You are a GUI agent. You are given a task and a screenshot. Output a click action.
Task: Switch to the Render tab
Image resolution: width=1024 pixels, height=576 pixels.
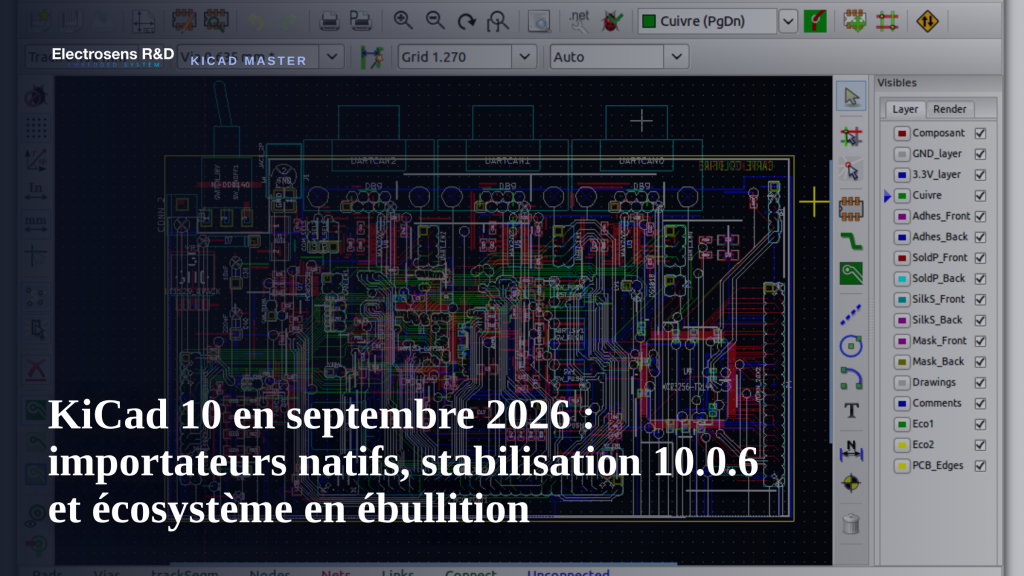pos(949,109)
